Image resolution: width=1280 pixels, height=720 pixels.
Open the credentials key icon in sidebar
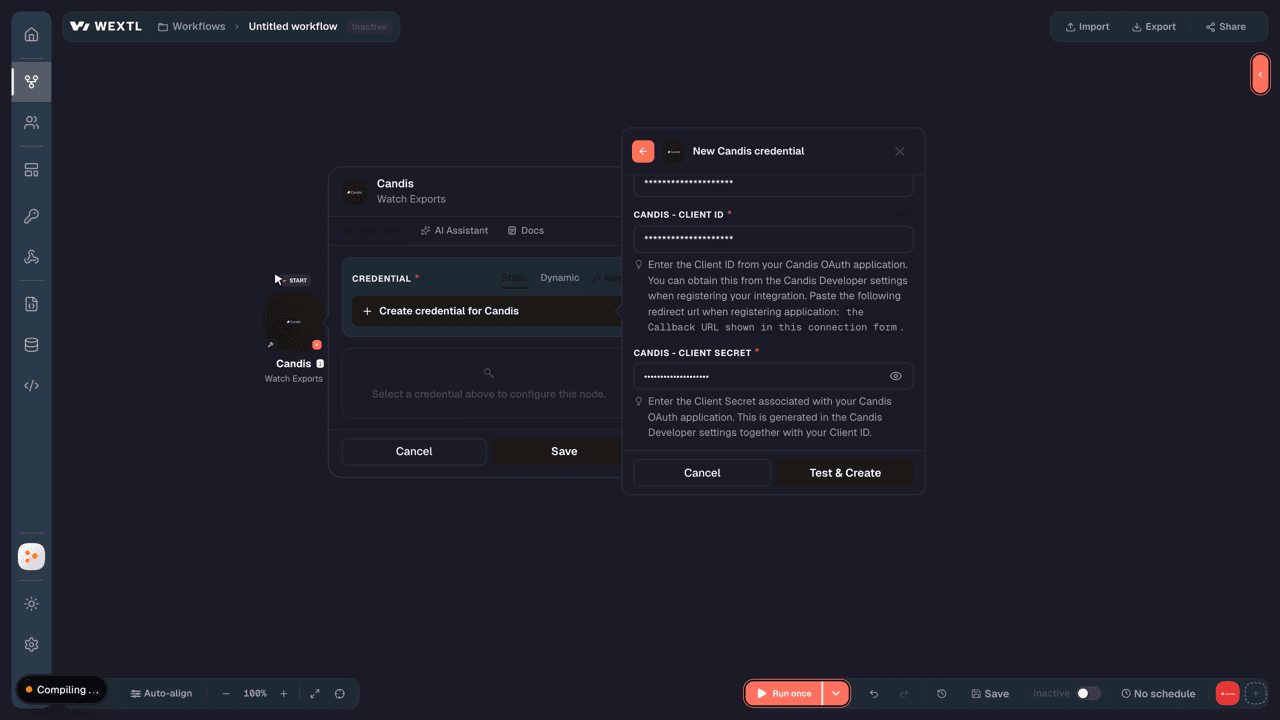click(31, 216)
